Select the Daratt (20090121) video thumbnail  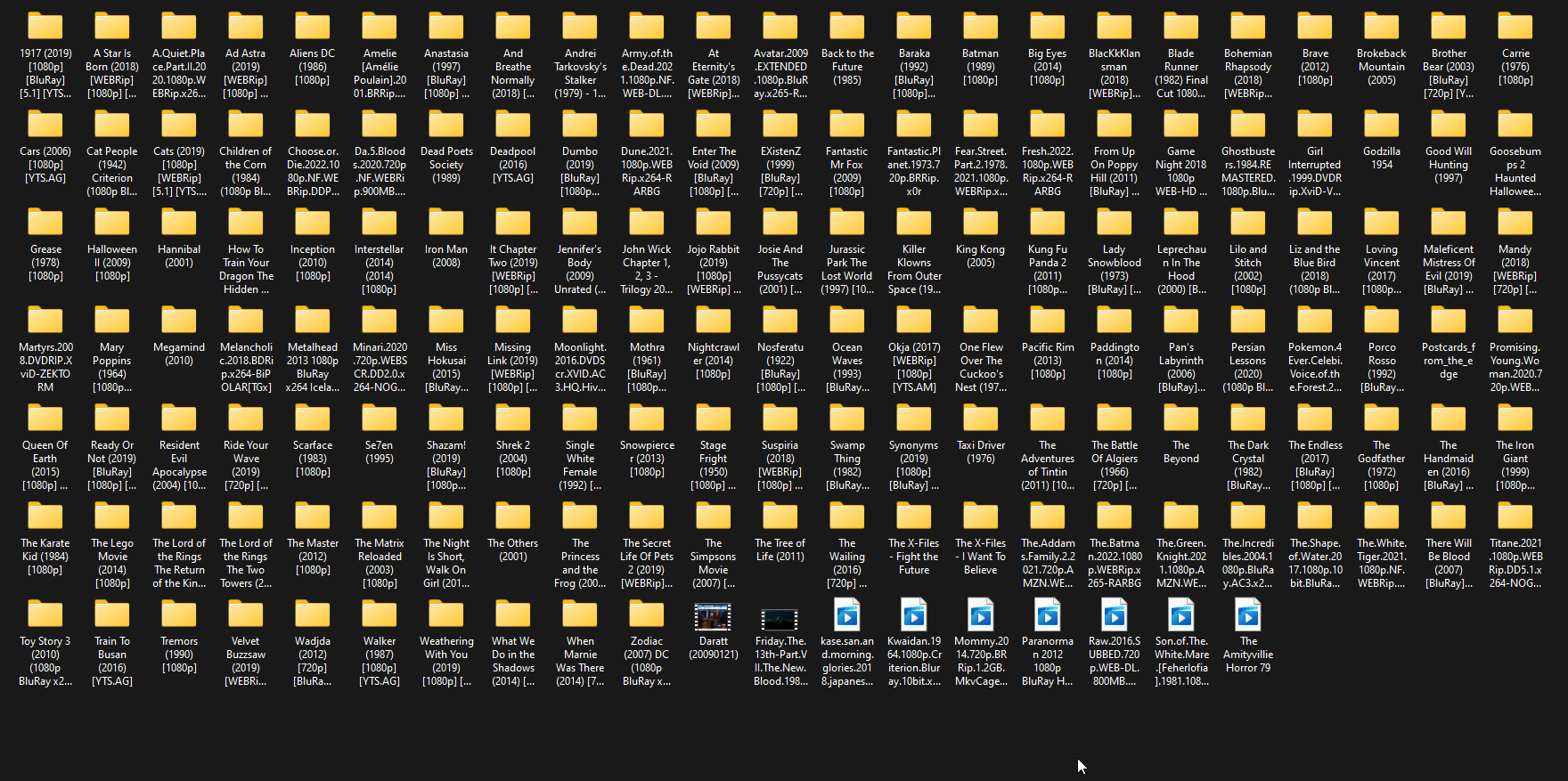(x=714, y=616)
